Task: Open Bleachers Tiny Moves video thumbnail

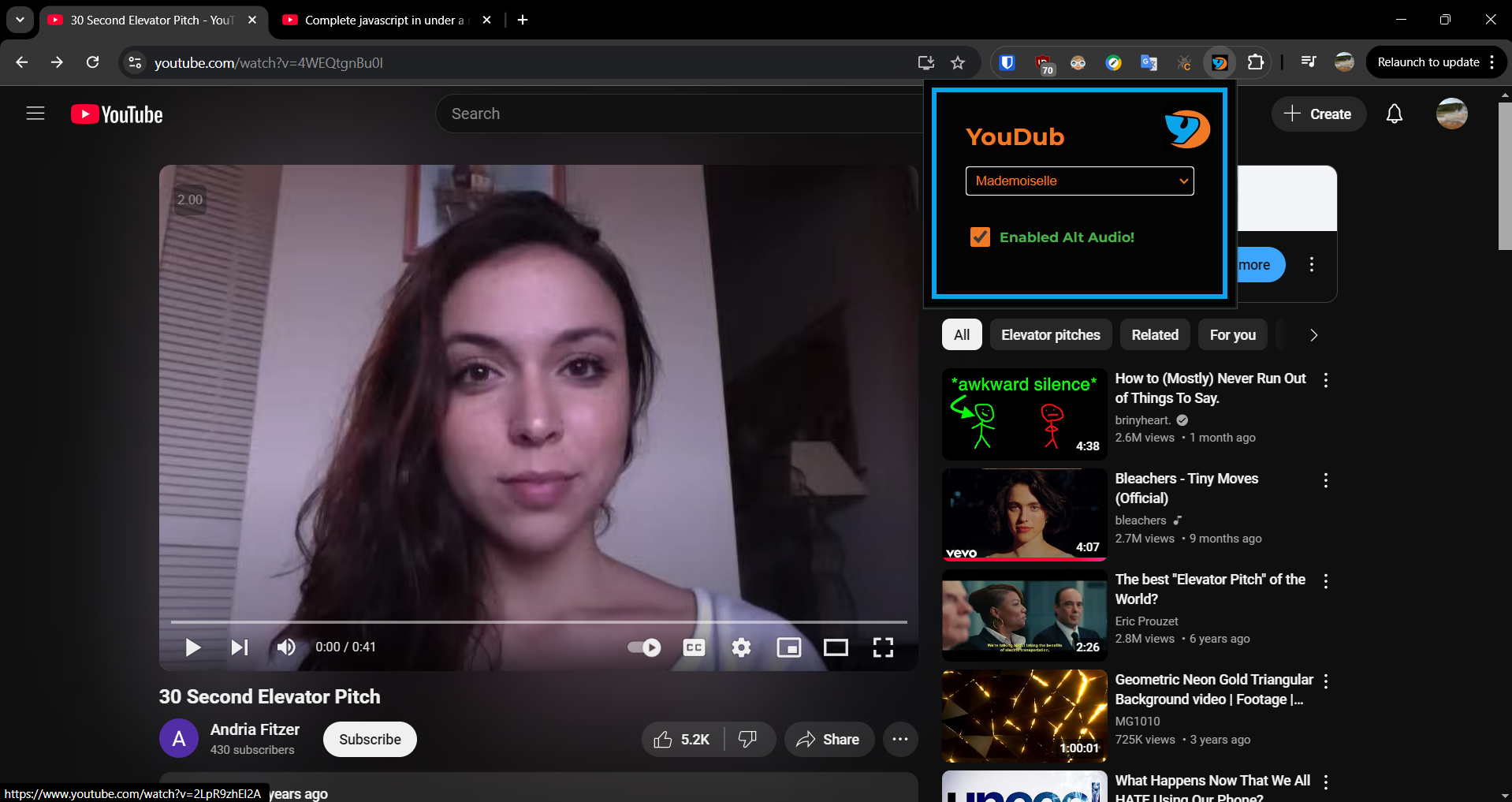Action: (x=1024, y=515)
